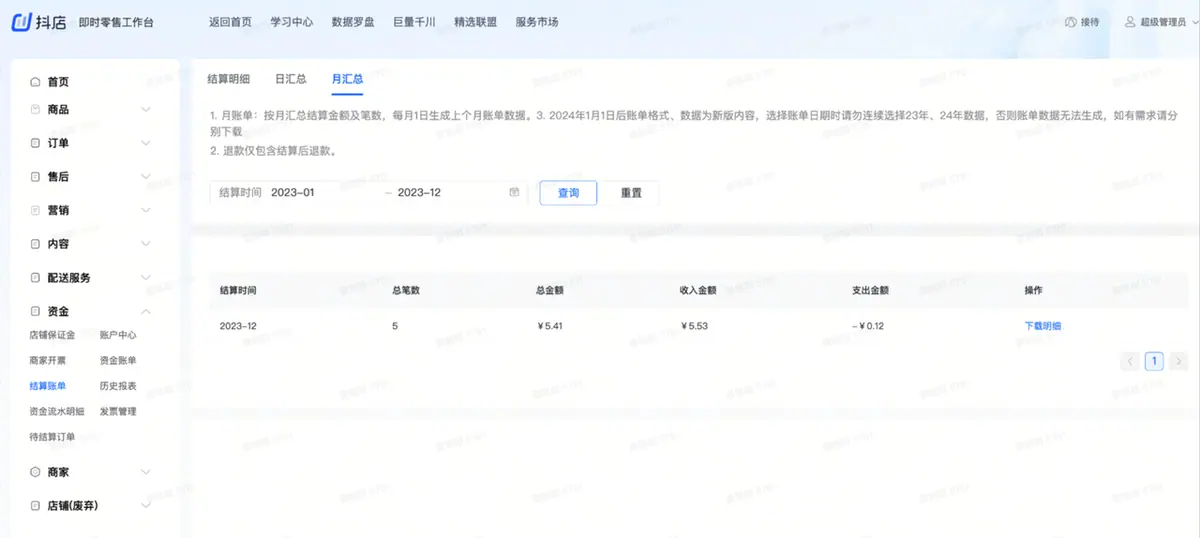This screenshot has height=538, width=1200.
Task: Open 返回首页 in top navigation
Action: (230, 22)
